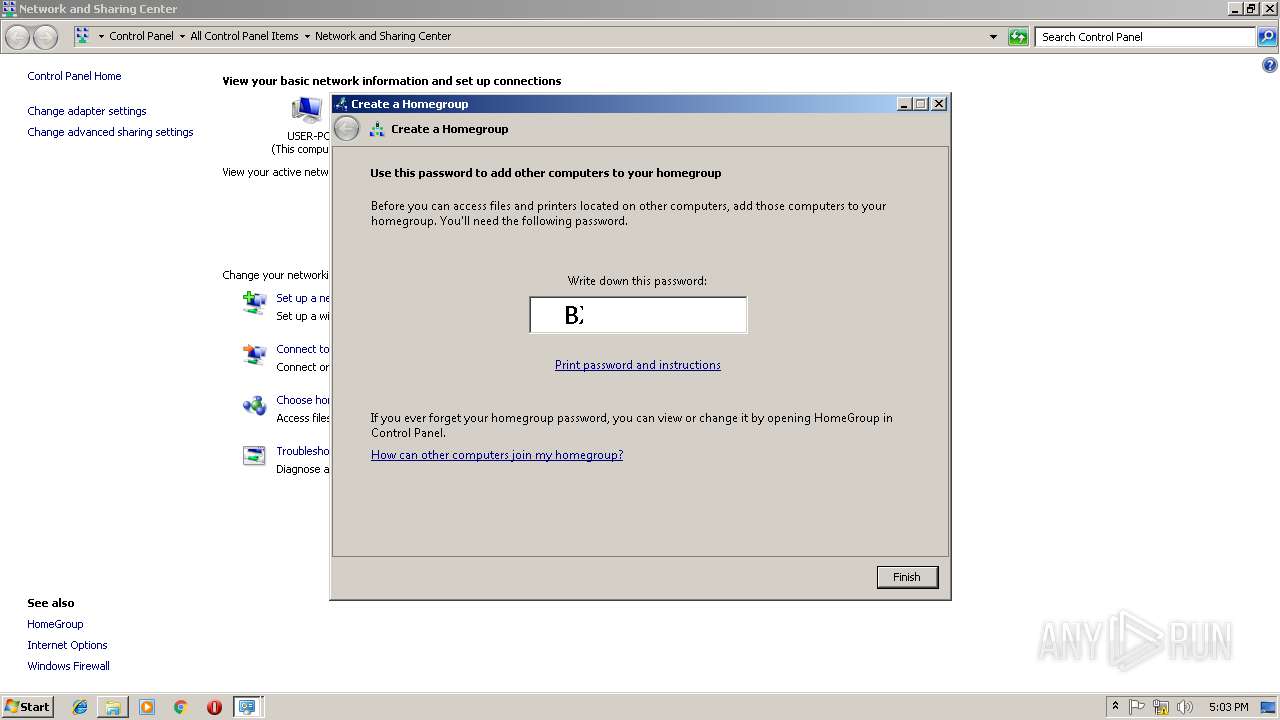
Task: Open the HomeGroup link under See also
Action: point(55,624)
